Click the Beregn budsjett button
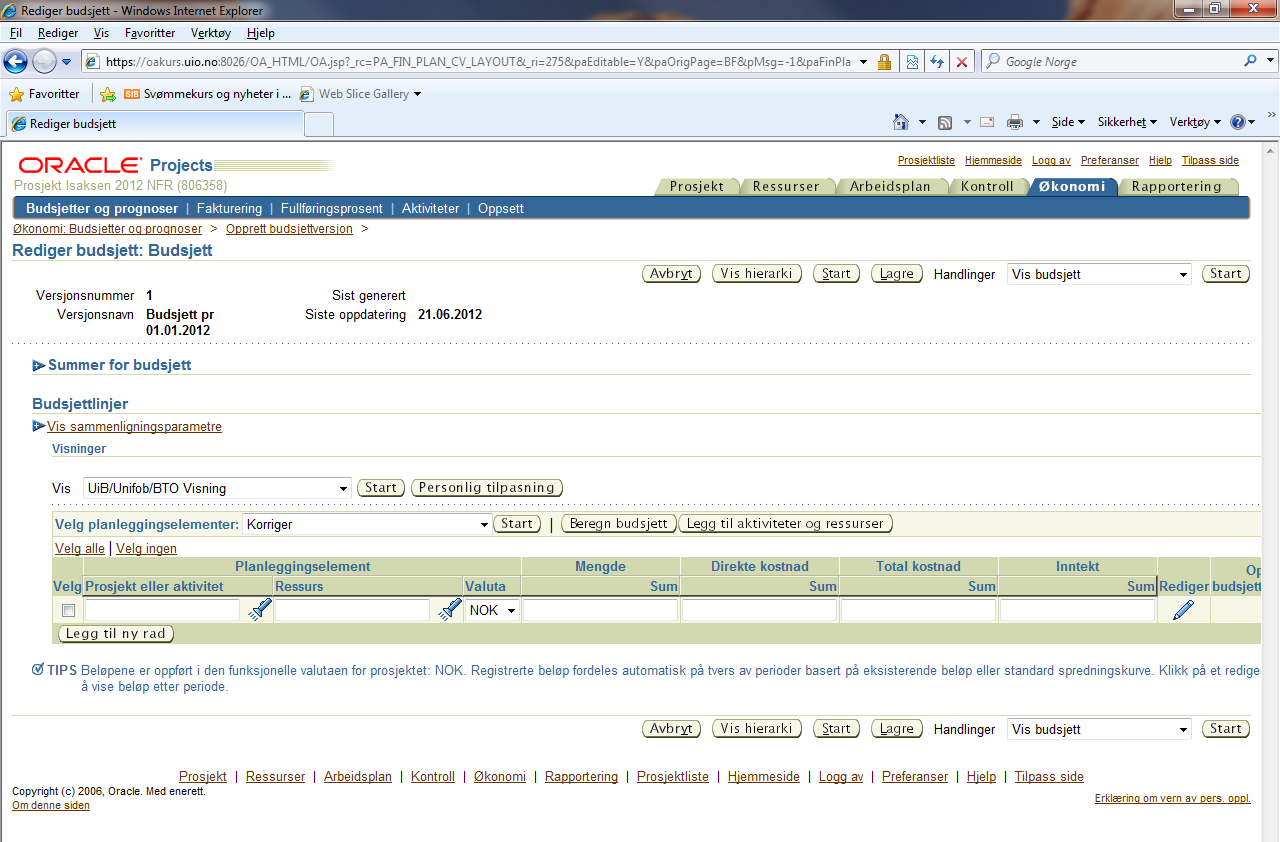 coord(619,524)
